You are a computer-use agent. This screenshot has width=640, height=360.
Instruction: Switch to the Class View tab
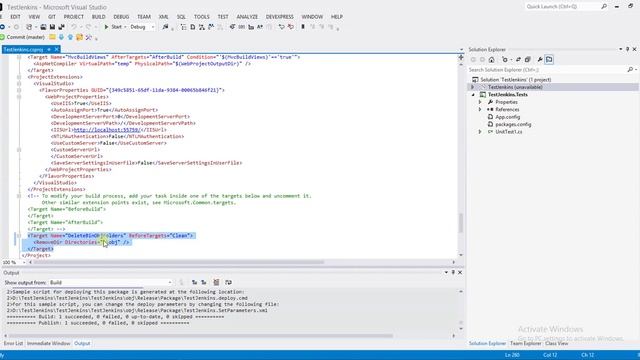[556, 344]
